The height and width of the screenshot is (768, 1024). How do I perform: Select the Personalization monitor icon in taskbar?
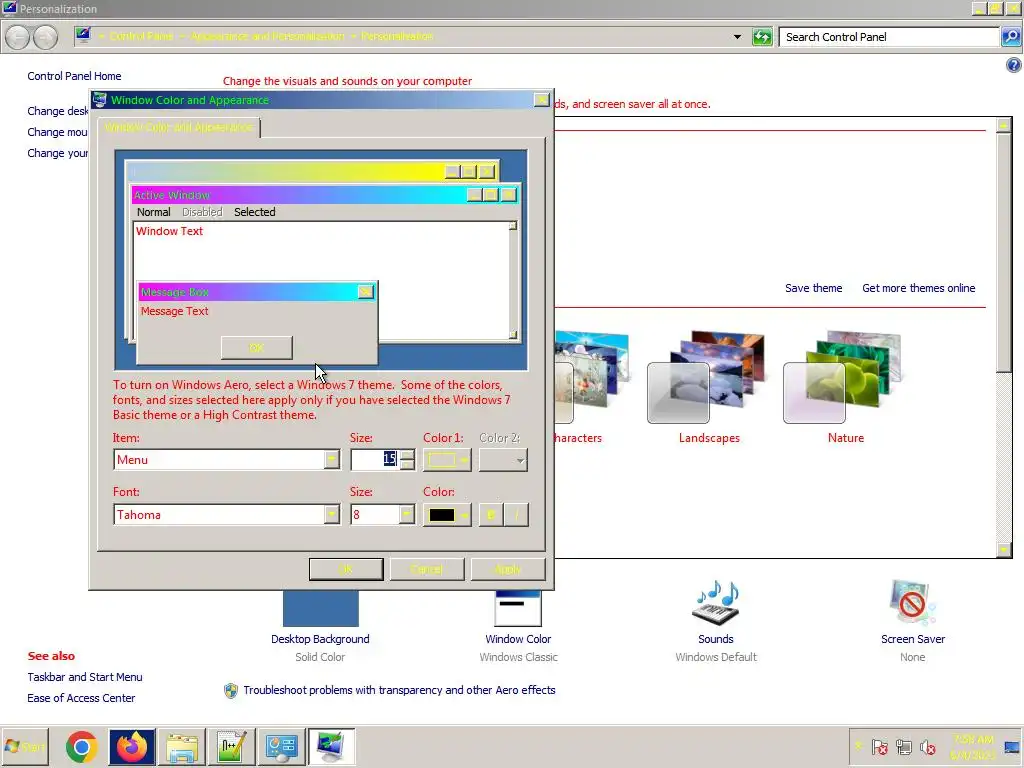[x=331, y=746]
